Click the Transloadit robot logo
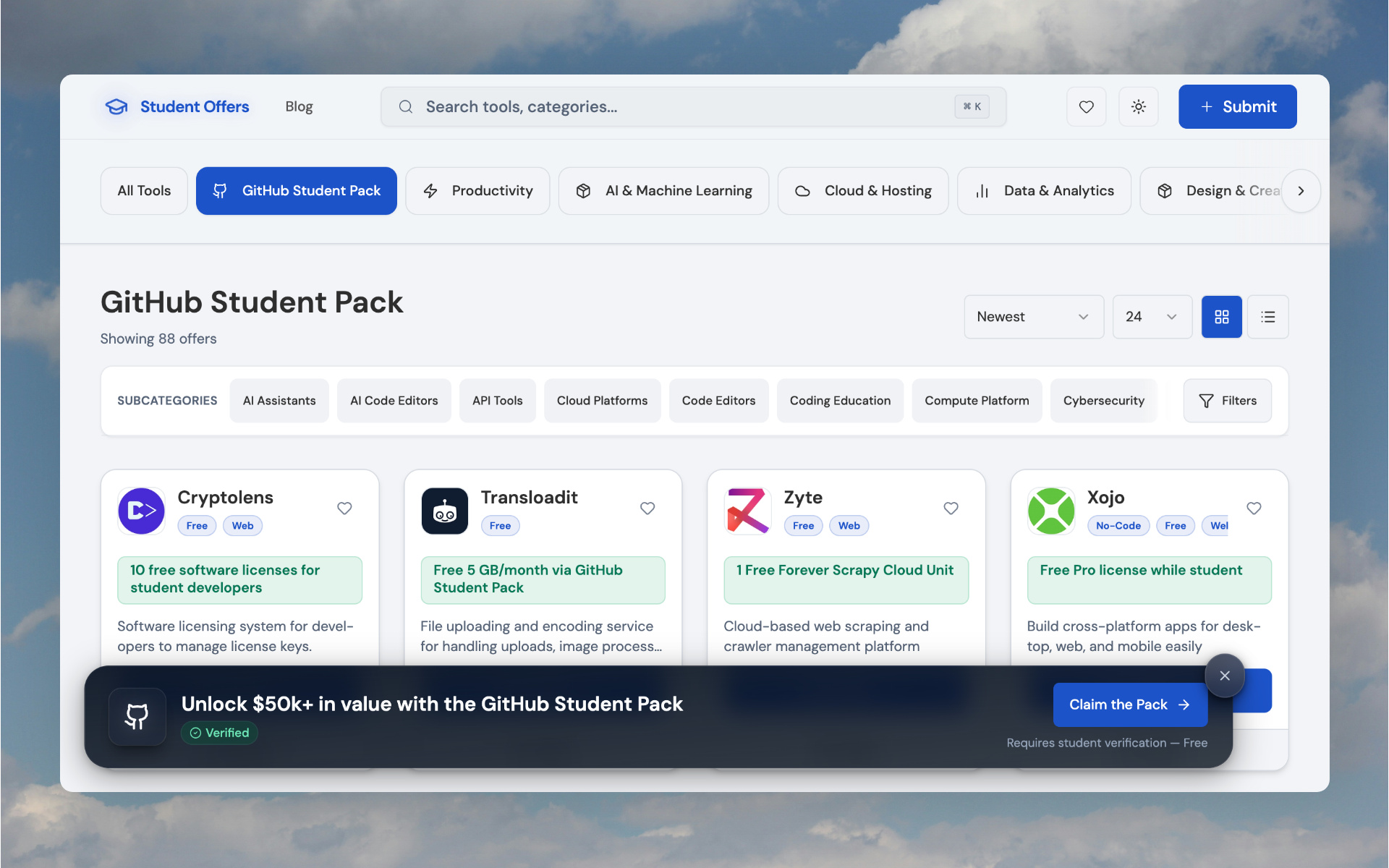 click(444, 511)
